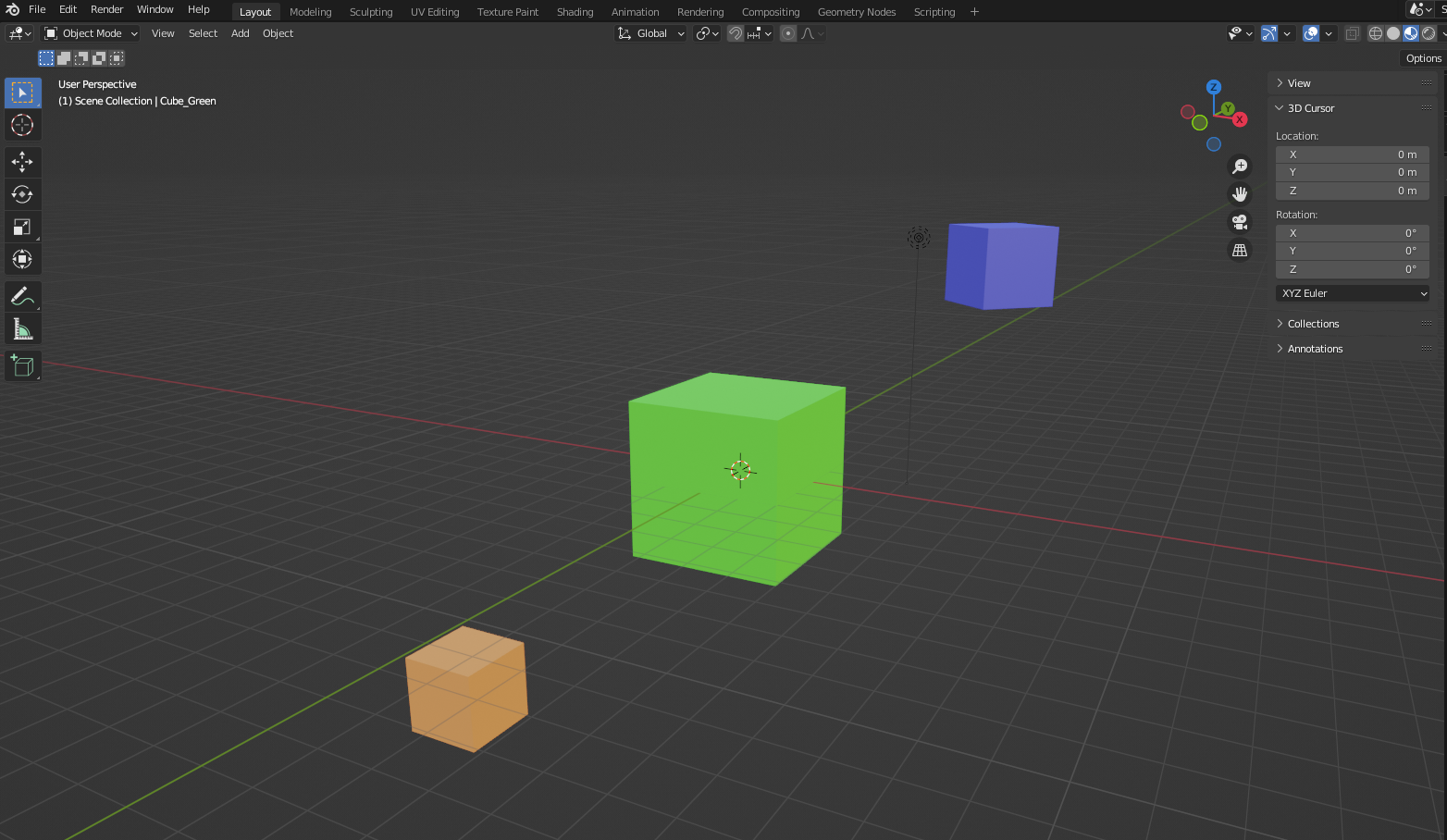Viewport: 1447px width, 840px height.
Task: Click the cursor Location X field
Action: point(1353,154)
